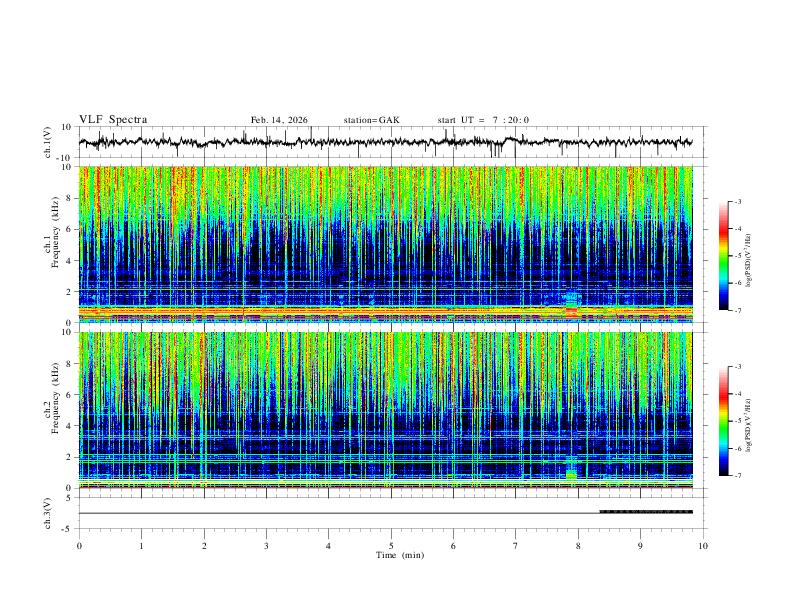Viewport: 792px width, 612px height.
Task: Click the ch.1 colorbar "log(PSD)" label
Action: click(x=748, y=261)
